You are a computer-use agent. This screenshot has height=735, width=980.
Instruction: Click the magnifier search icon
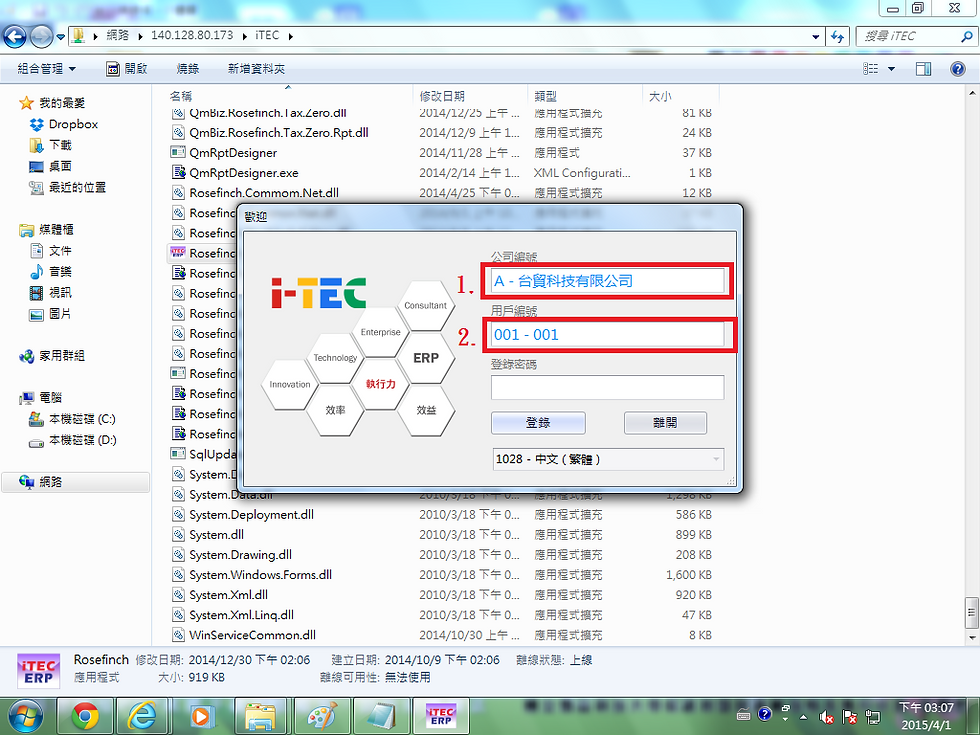click(x=966, y=37)
